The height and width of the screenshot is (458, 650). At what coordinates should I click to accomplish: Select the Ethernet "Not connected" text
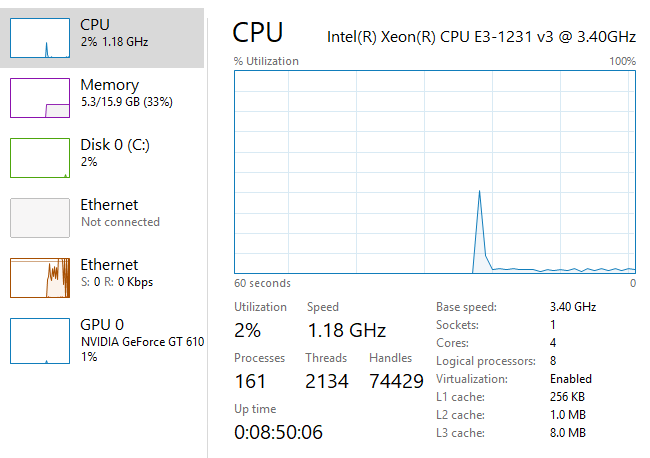[120, 222]
